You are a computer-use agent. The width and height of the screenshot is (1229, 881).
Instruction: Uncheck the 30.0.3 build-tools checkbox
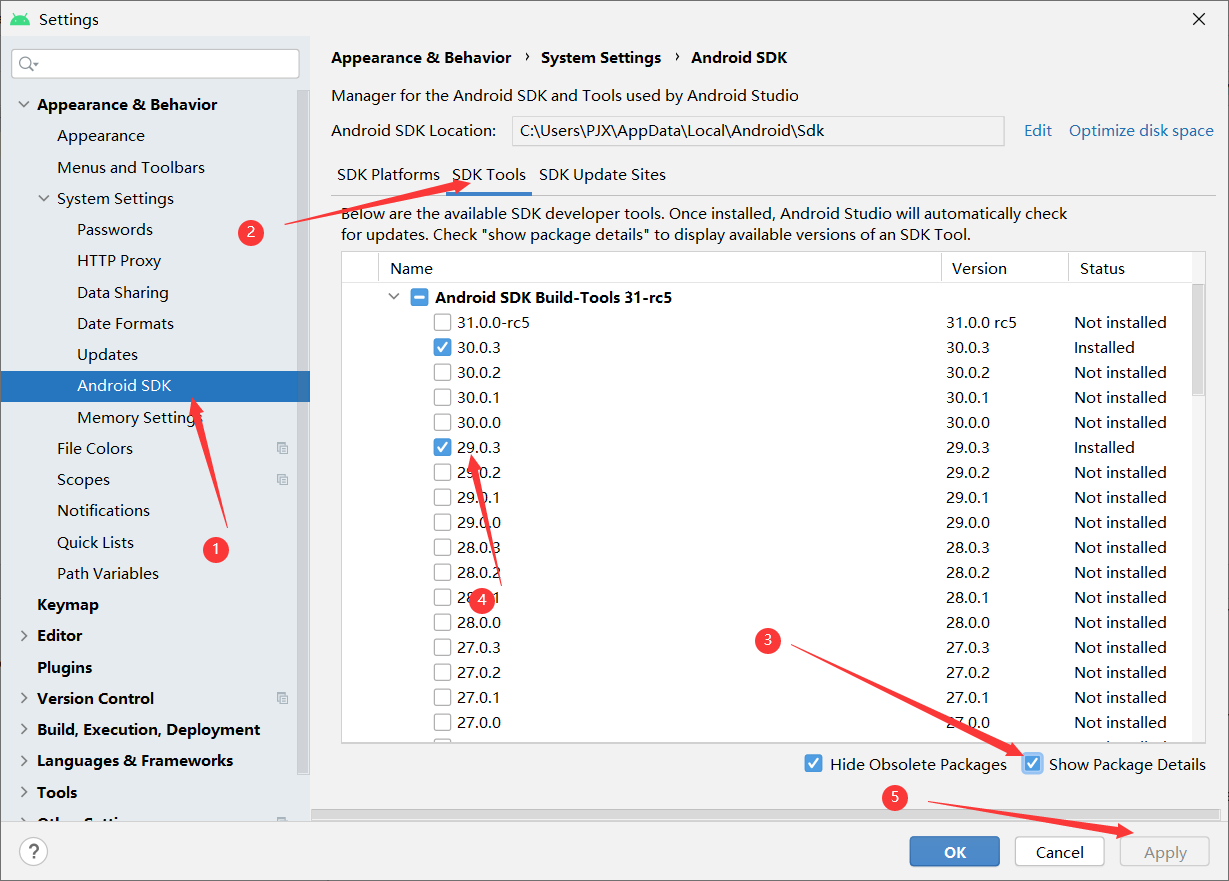tap(442, 348)
